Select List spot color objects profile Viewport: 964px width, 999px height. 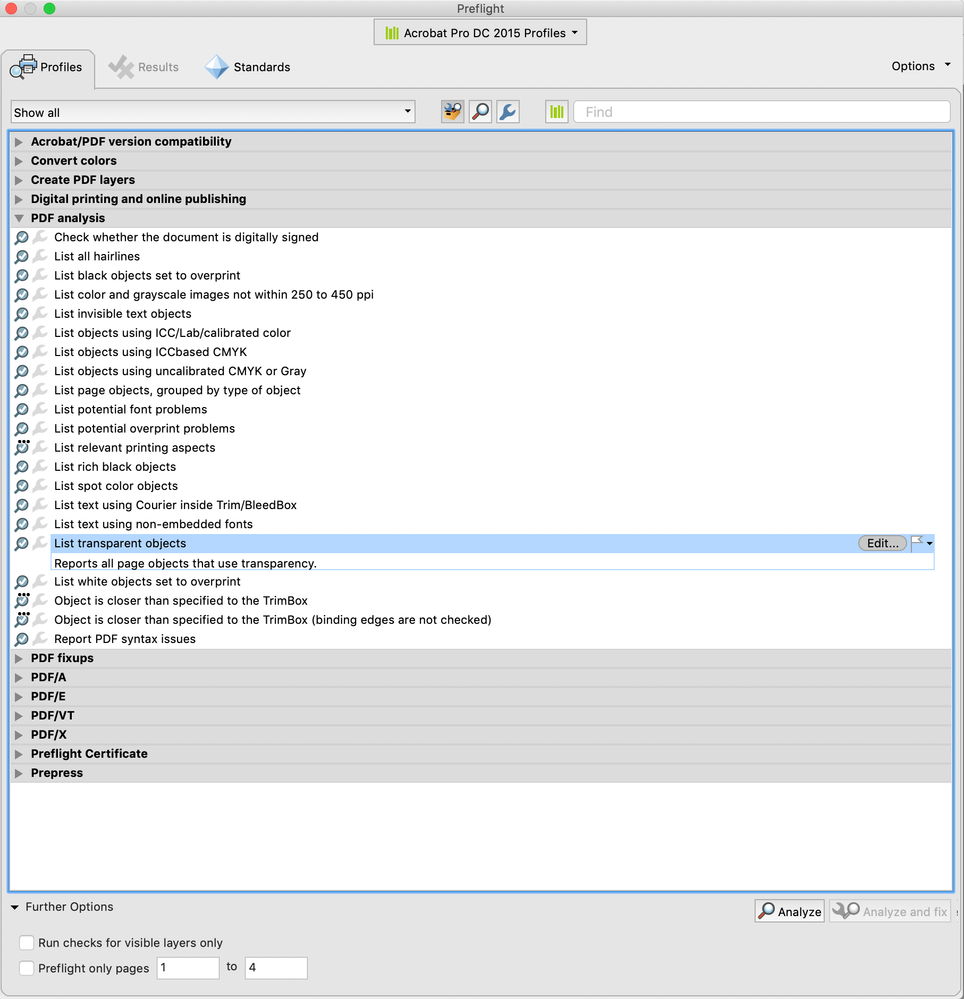coord(116,485)
